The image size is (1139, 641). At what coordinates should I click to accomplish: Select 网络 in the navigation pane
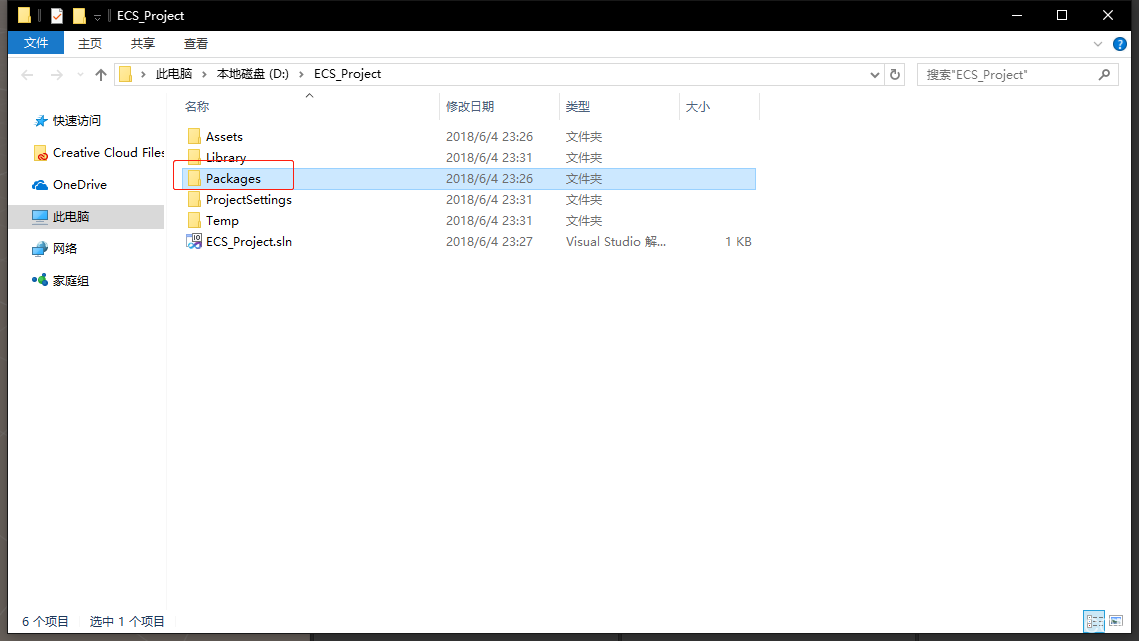[54, 249]
